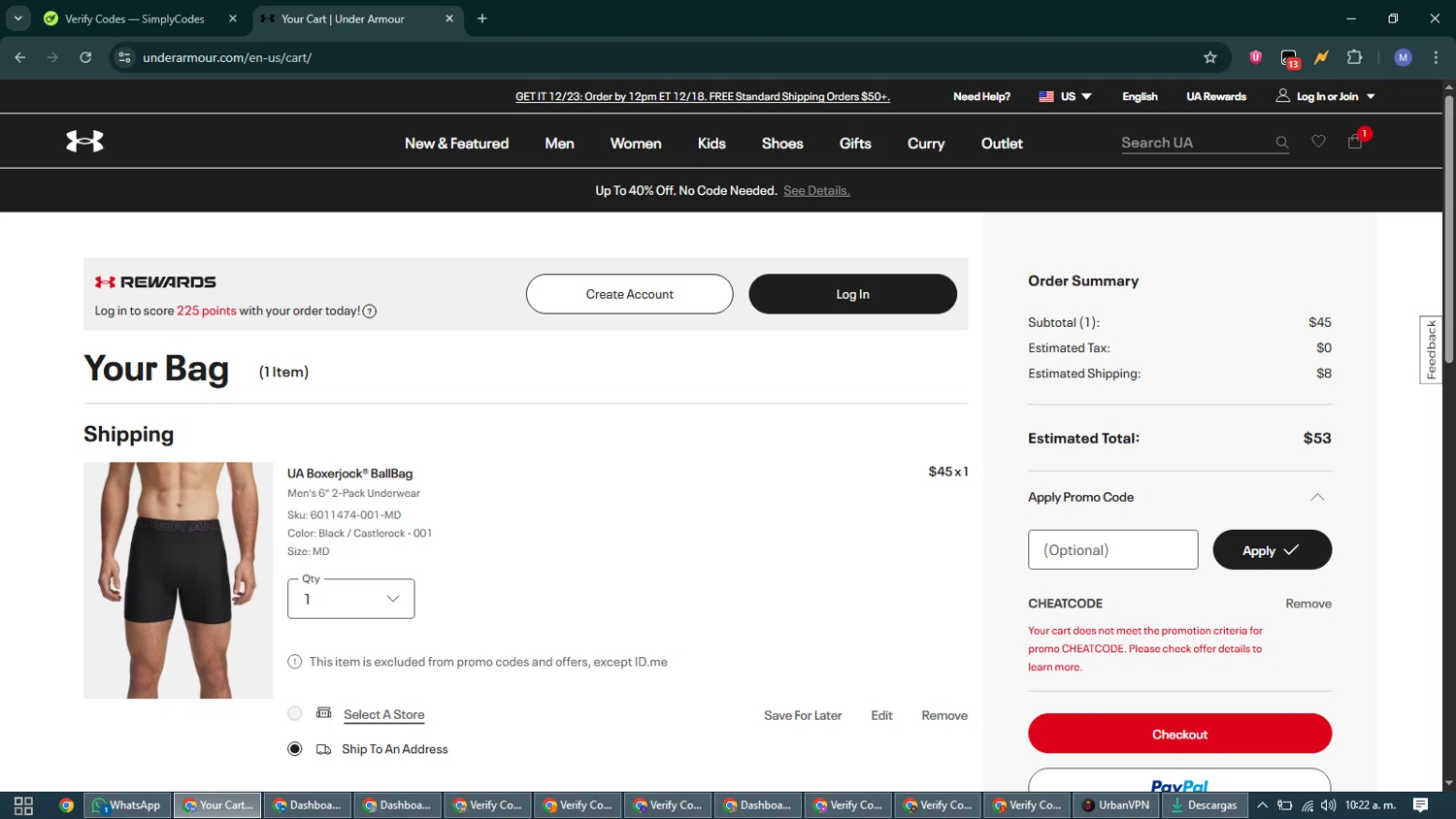The width and height of the screenshot is (1456, 819).
Task: Click the Under Armour logo
Action: click(x=84, y=142)
